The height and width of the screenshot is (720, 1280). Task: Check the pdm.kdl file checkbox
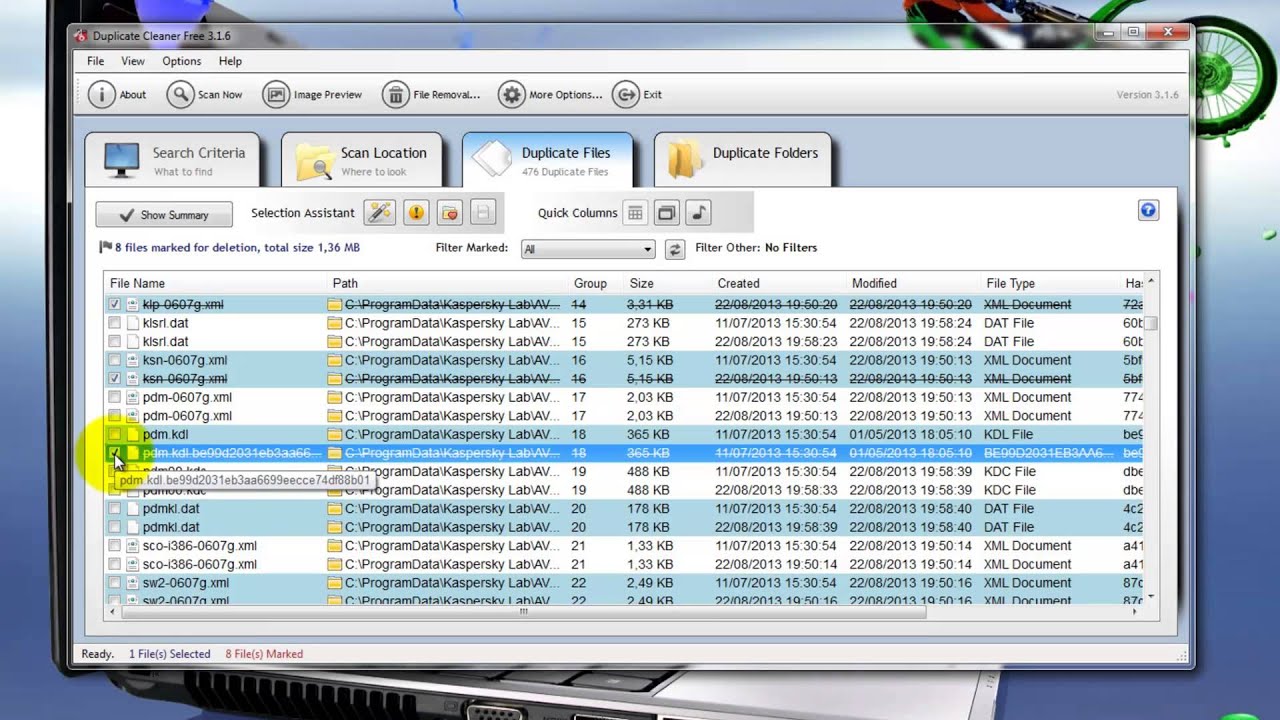click(115, 435)
